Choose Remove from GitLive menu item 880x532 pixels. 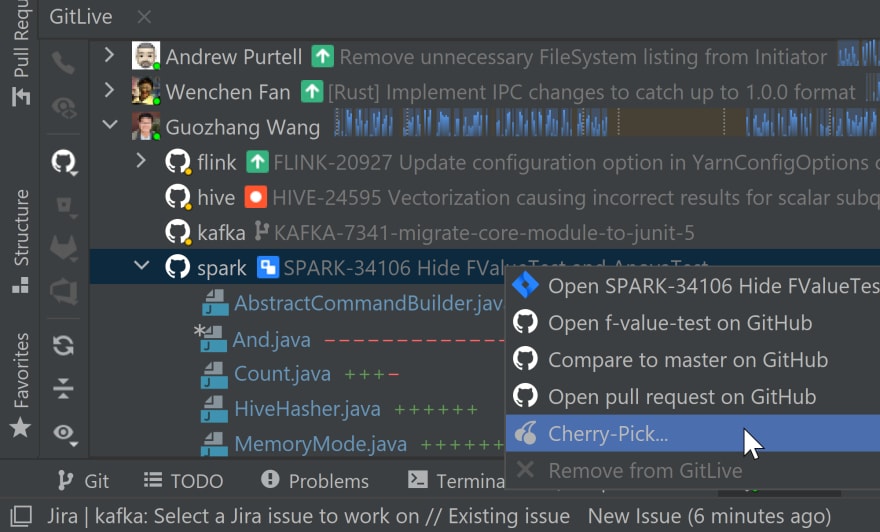[x=693, y=470]
